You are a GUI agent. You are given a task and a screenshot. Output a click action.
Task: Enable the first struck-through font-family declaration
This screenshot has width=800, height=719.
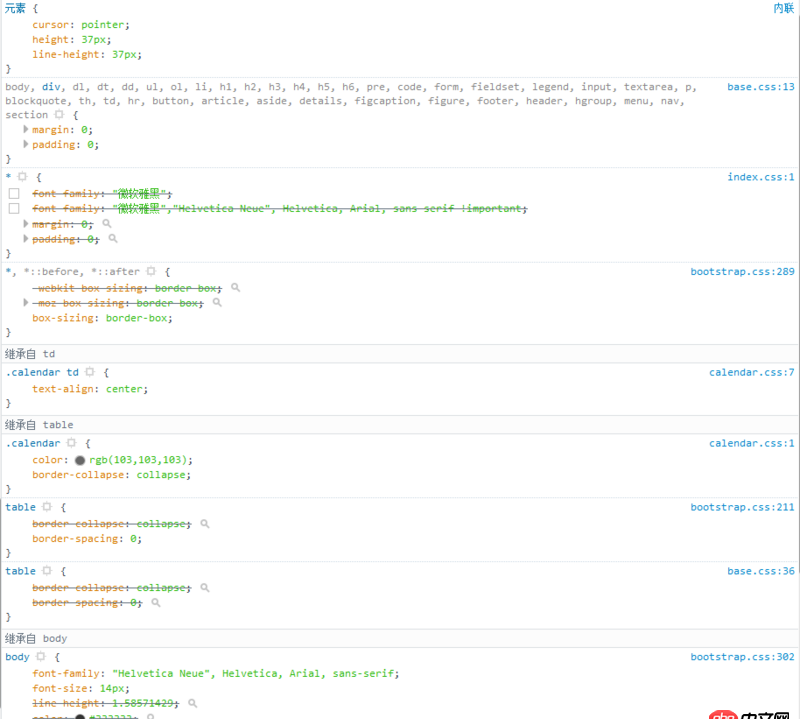pos(15,193)
